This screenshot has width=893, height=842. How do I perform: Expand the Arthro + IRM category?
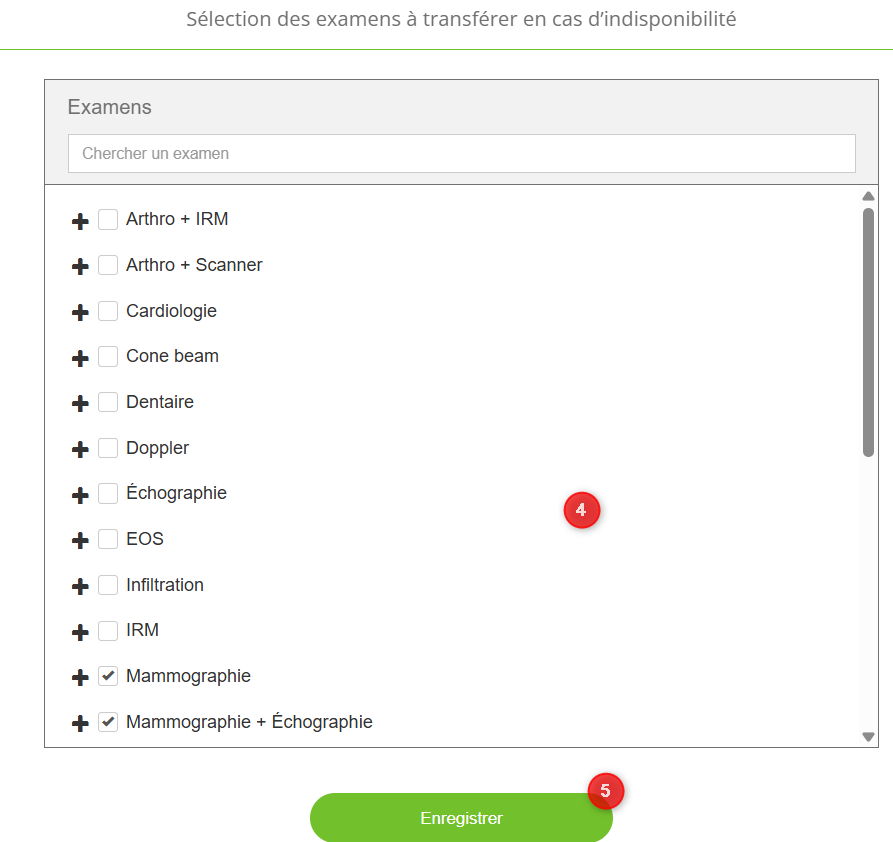81,221
